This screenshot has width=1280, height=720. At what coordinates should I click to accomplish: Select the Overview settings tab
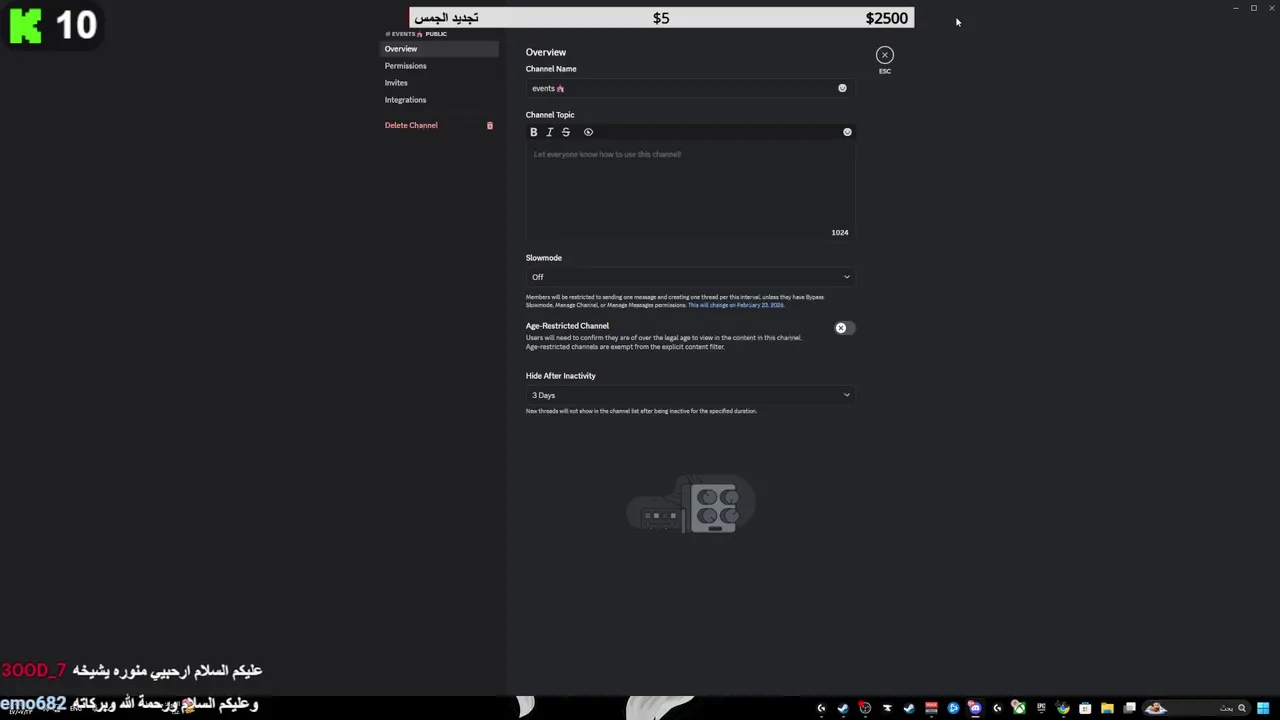tap(440, 49)
